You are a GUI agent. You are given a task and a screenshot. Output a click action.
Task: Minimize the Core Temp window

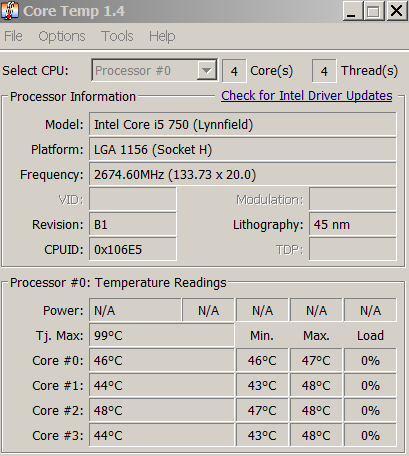[x=353, y=11]
